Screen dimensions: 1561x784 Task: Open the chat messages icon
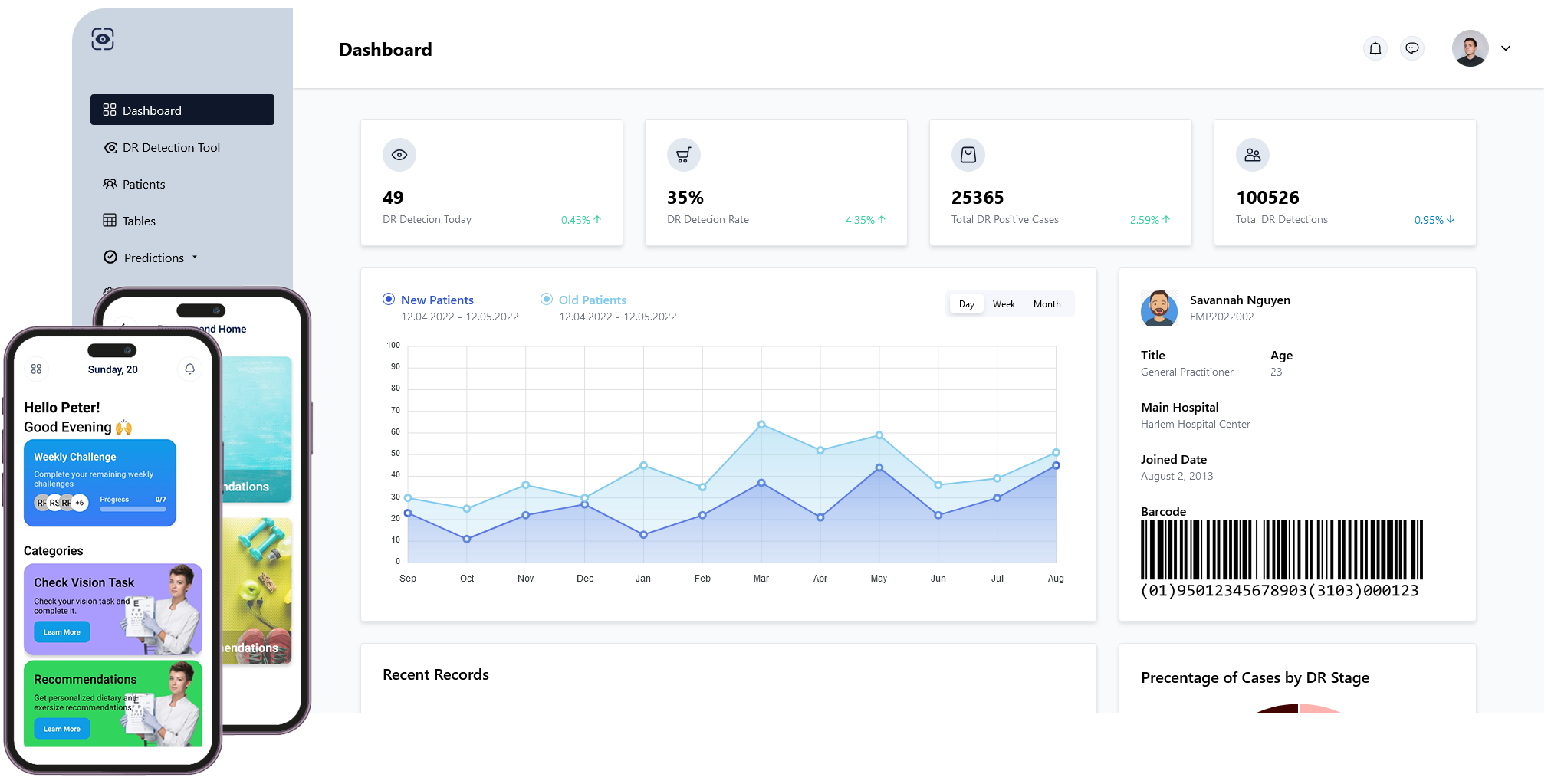1412,49
